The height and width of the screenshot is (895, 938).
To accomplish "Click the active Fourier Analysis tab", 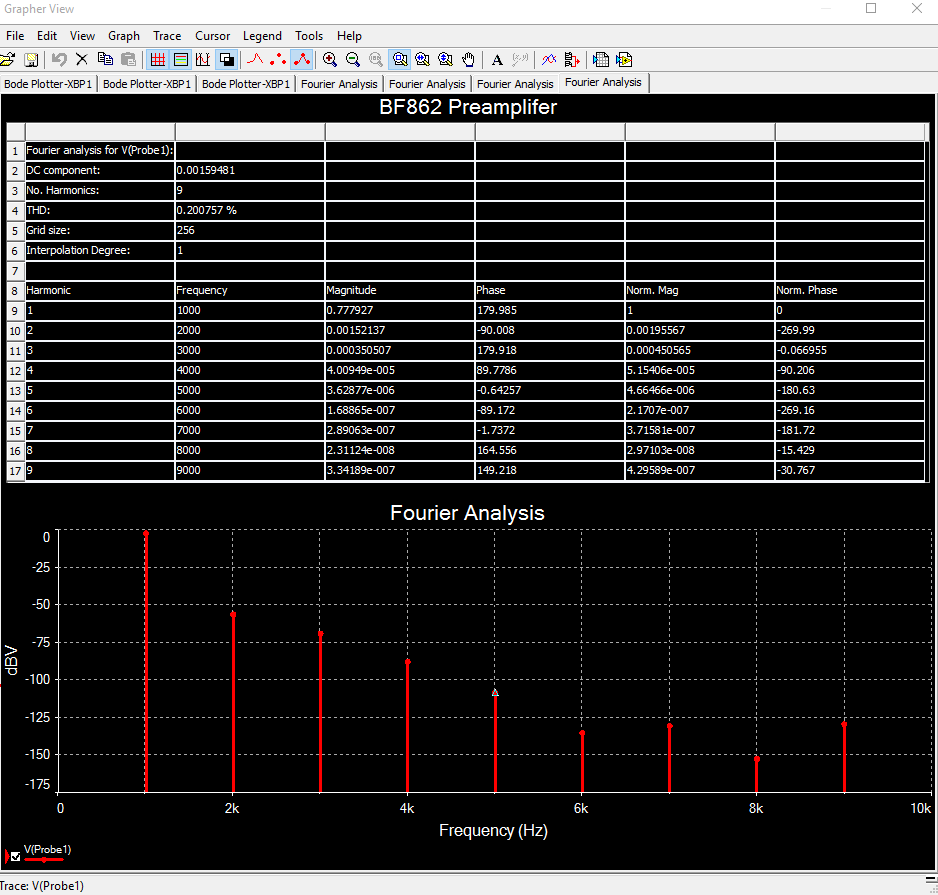I will click(x=603, y=83).
